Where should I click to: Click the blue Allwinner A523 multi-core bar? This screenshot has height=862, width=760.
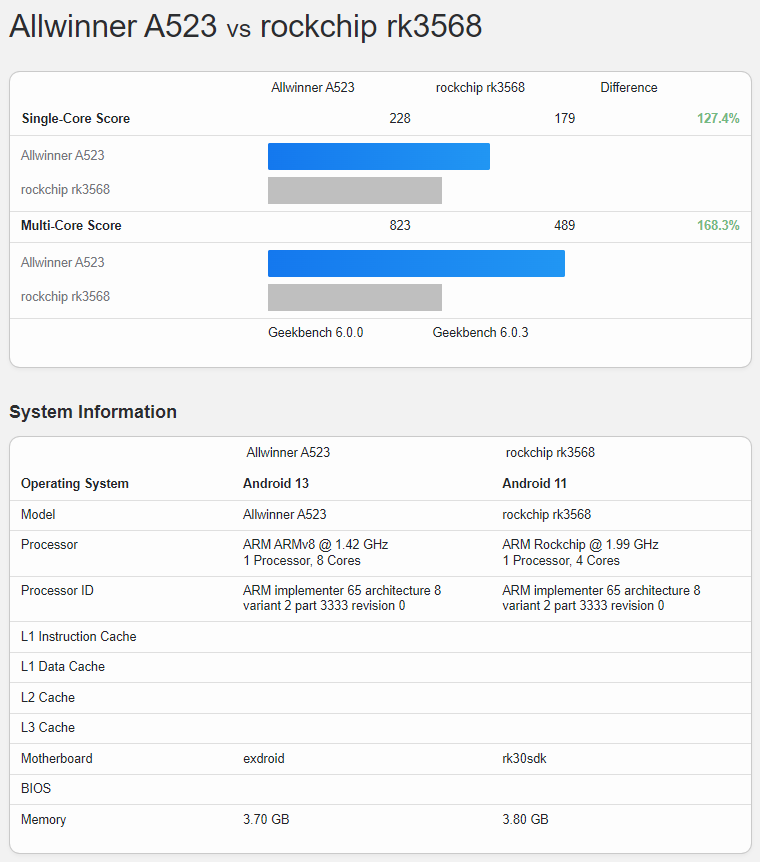pos(416,263)
